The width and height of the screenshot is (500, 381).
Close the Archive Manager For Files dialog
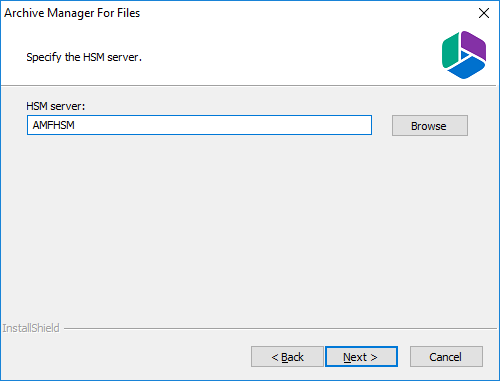click(x=484, y=13)
